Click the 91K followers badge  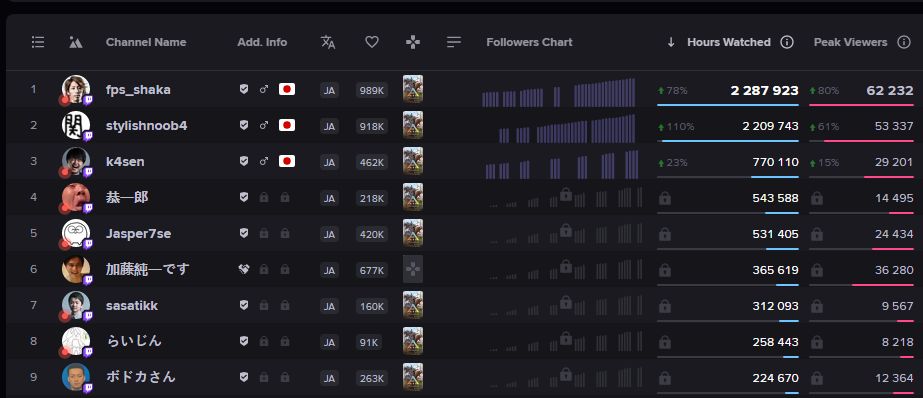click(368, 342)
